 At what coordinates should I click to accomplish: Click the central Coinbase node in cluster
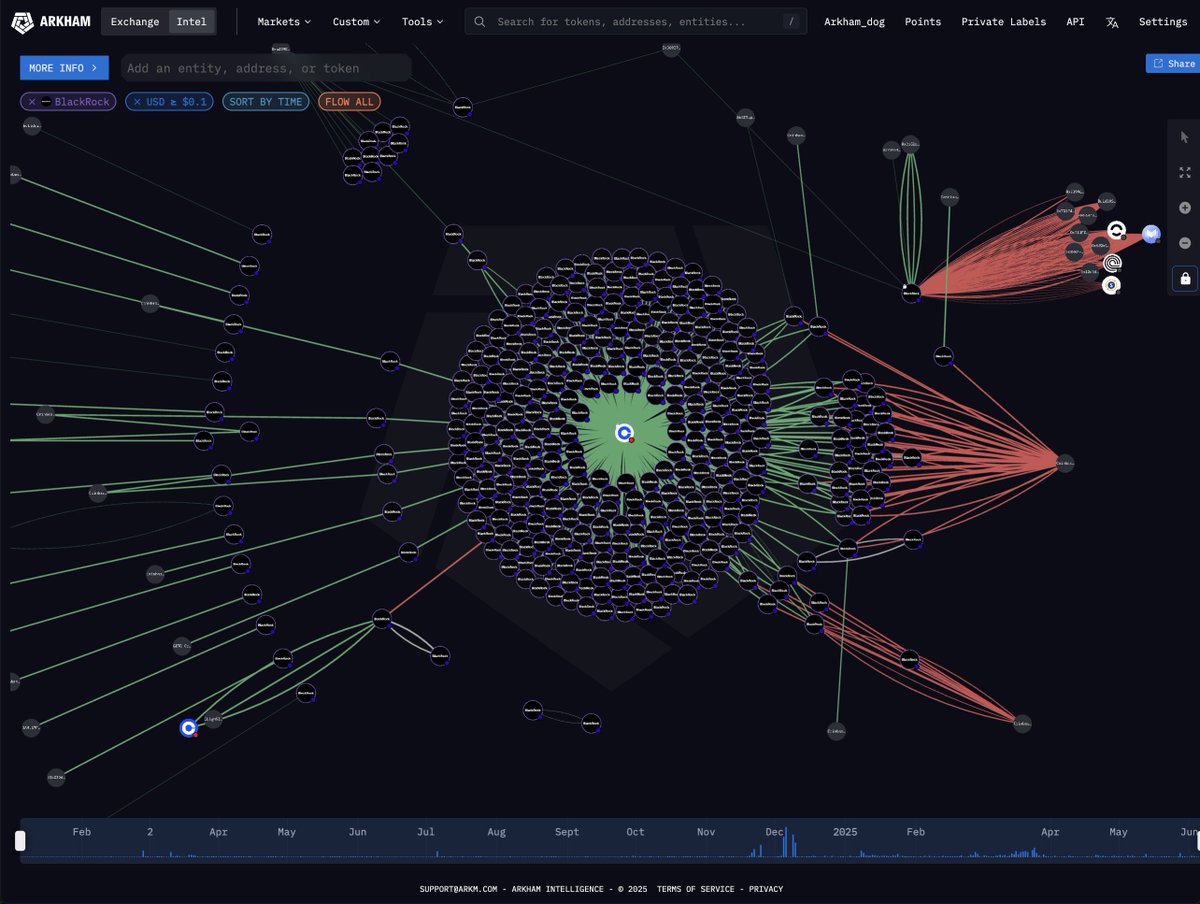point(624,433)
